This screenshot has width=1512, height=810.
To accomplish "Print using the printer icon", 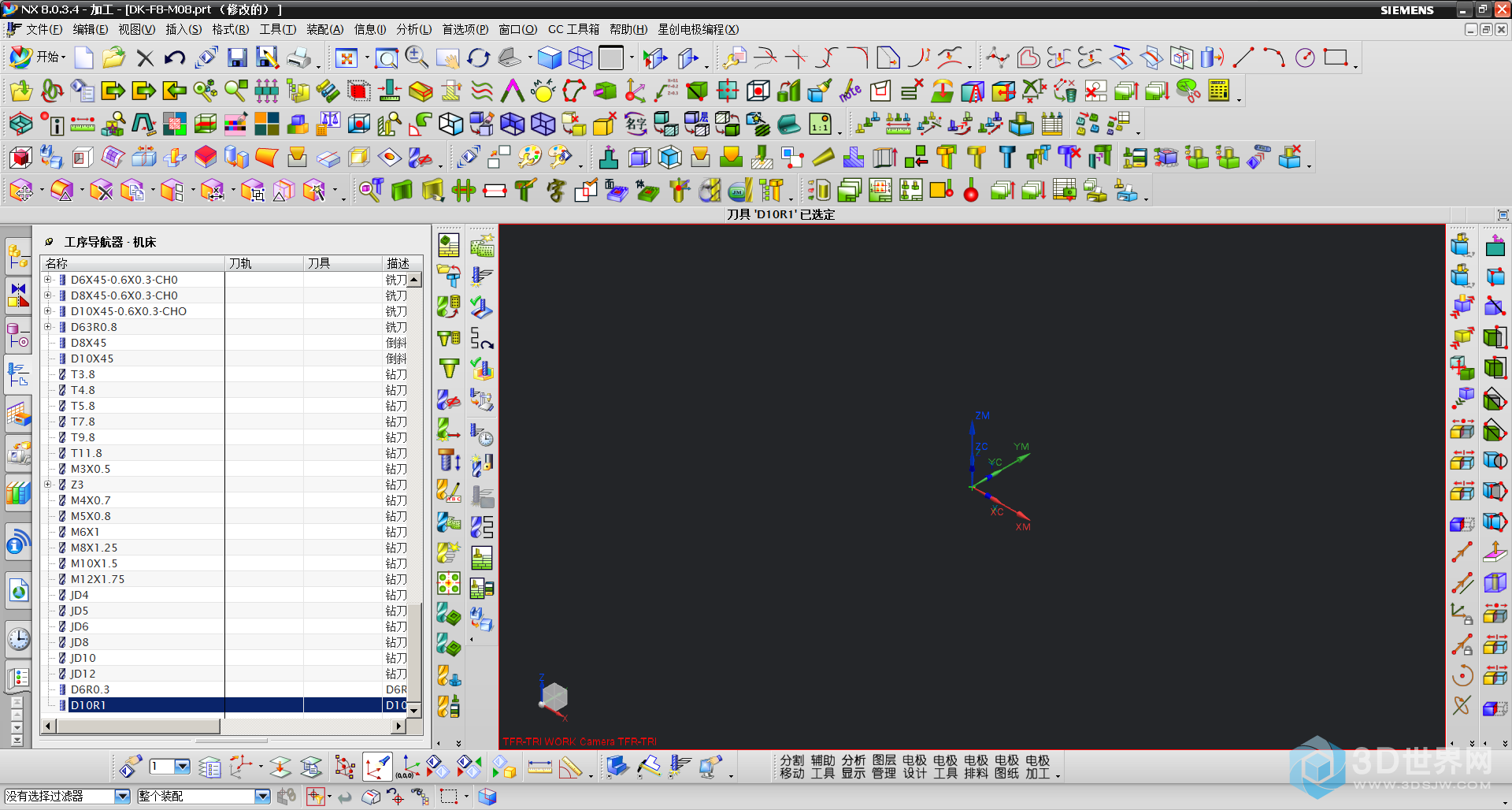I will (299, 58).
